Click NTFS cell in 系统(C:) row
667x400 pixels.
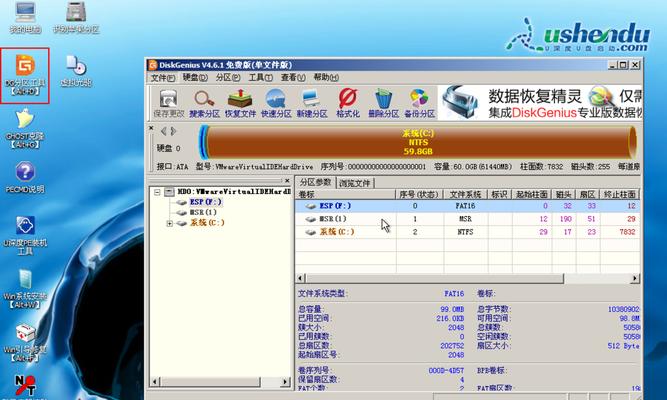[x=465, y=232]
